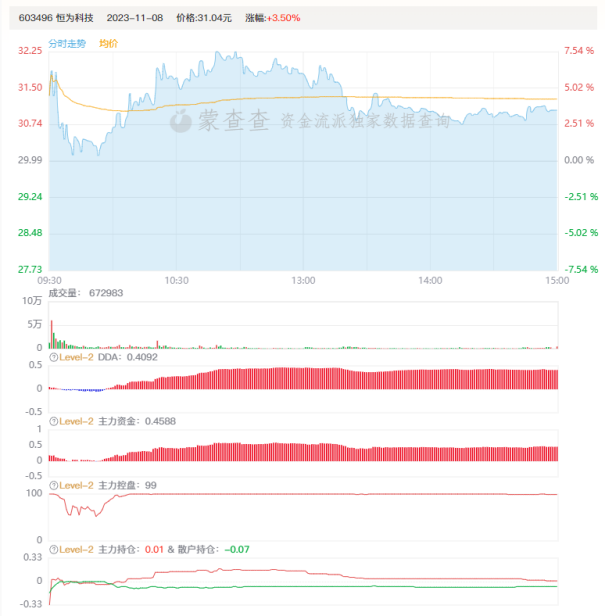605x616 pixels.
Task: Click the help icon beside 主力控盘
Action: (x=53, y=486)
